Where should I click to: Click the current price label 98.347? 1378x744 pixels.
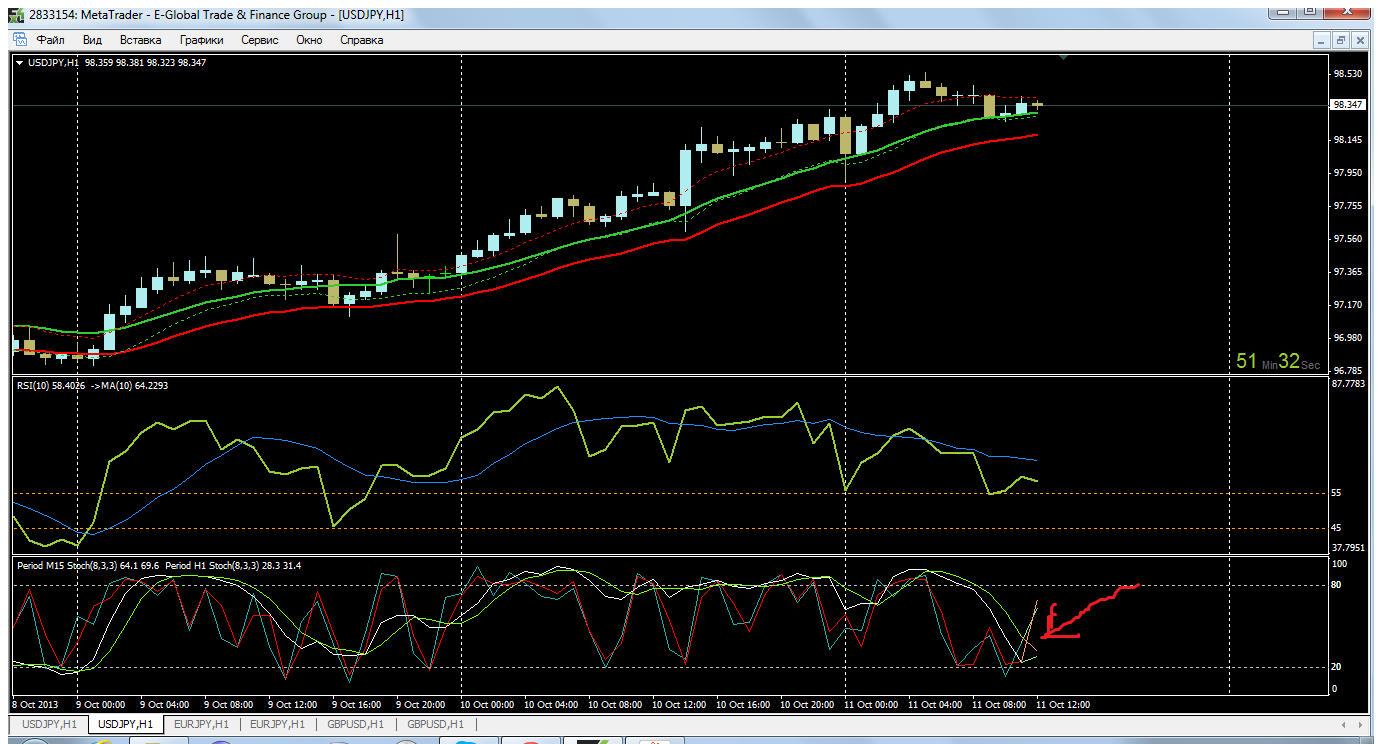point(1348,104)
